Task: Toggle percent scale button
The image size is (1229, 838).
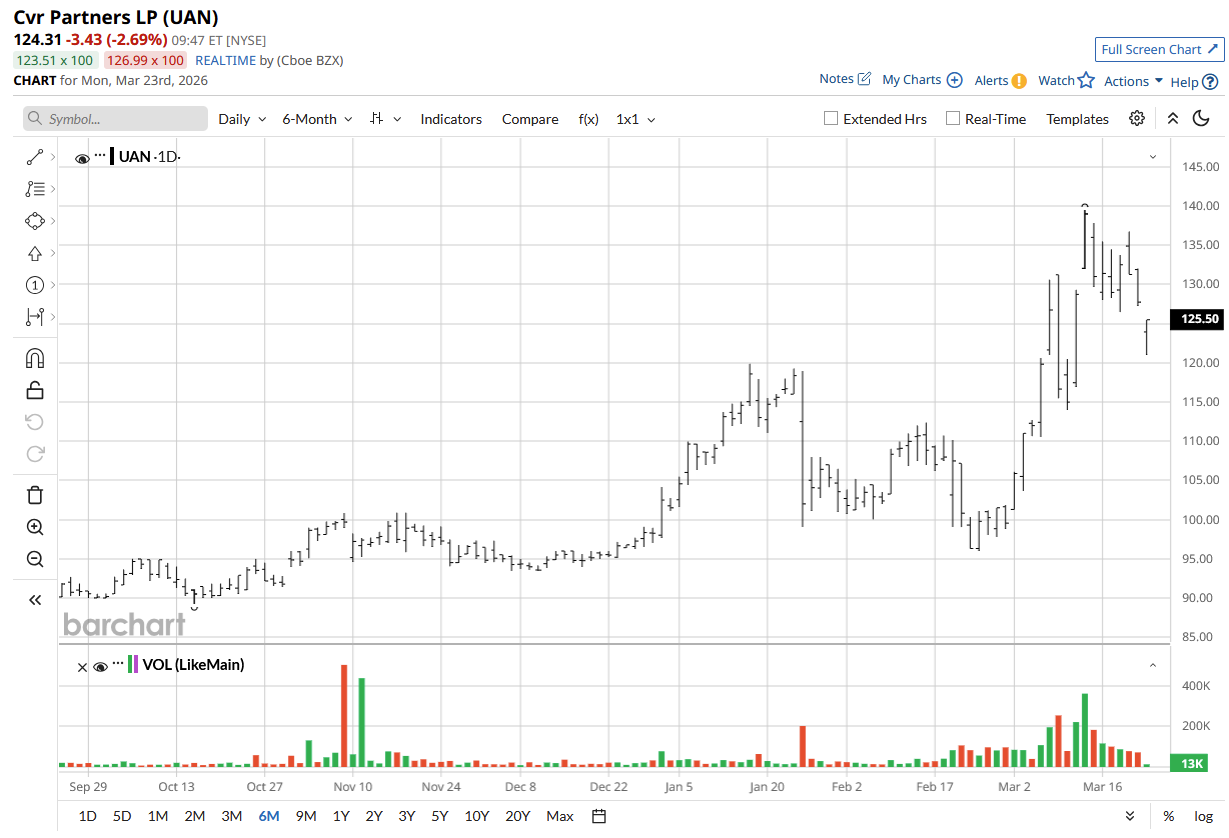Action: [x=1168, y=816]
